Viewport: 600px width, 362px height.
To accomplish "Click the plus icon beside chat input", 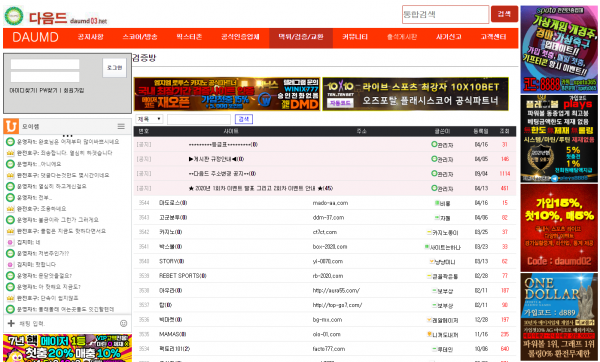I will point(11,323).
